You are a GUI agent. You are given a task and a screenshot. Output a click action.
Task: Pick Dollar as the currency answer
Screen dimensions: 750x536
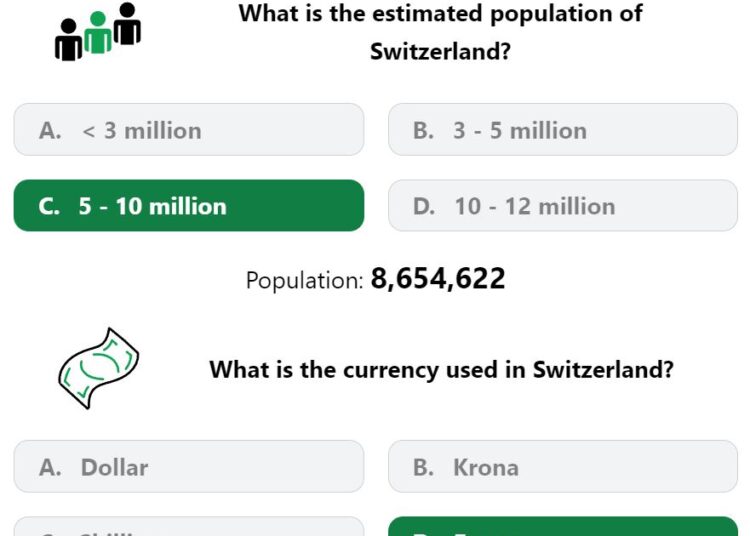(189, 467)
